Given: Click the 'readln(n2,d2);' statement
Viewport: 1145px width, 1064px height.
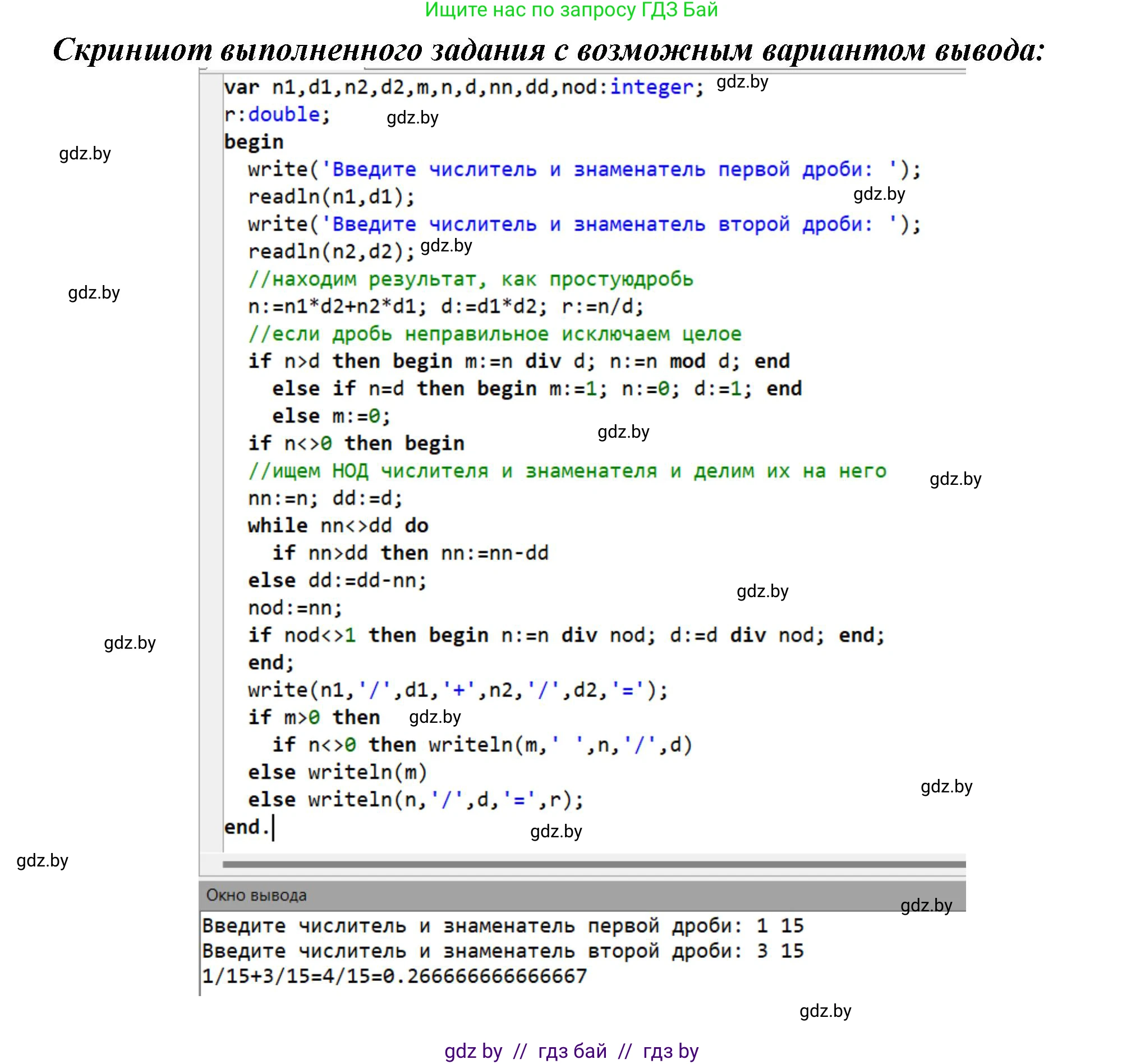Looking at the screenshot, I should point(331,251).
